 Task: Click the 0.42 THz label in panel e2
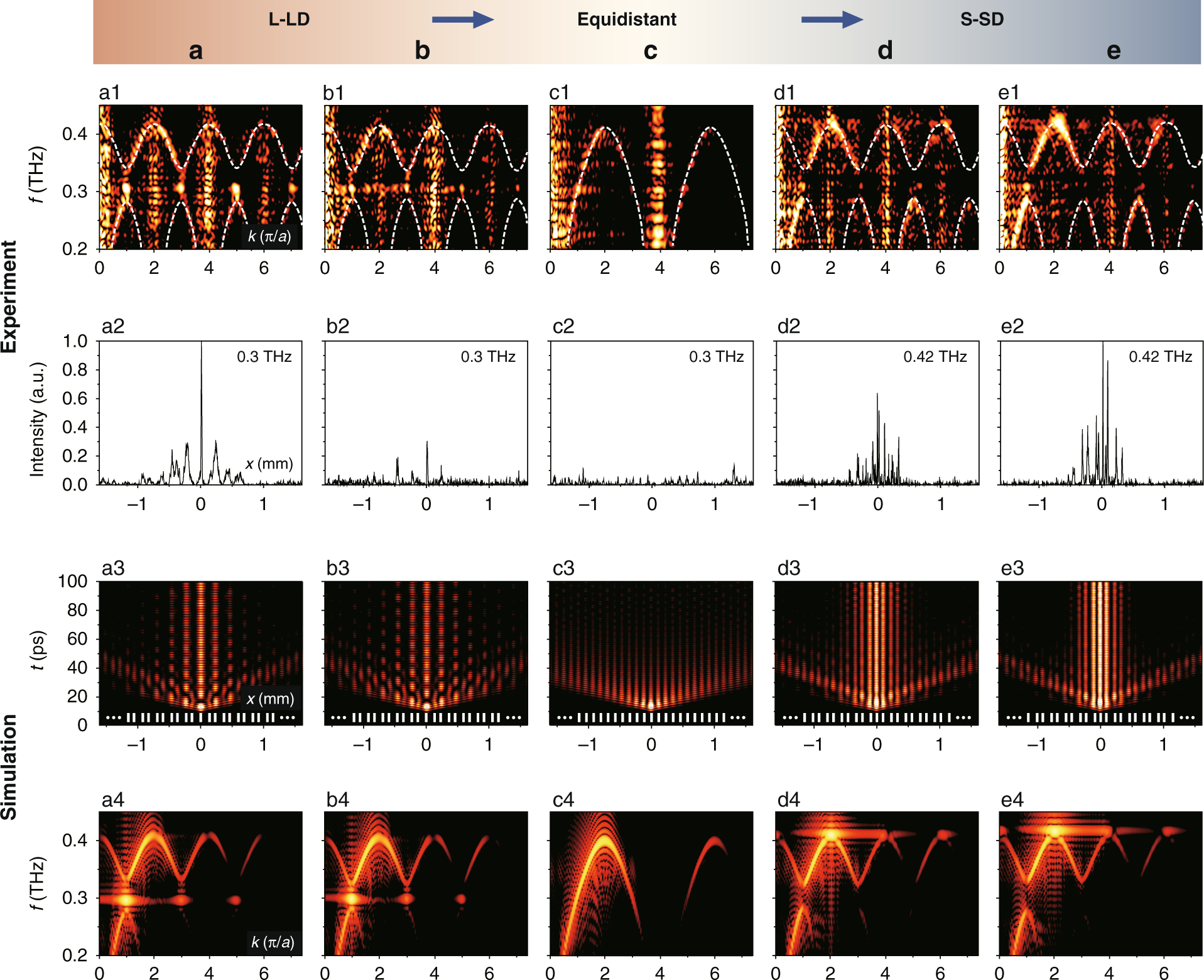click(1161, 357)
